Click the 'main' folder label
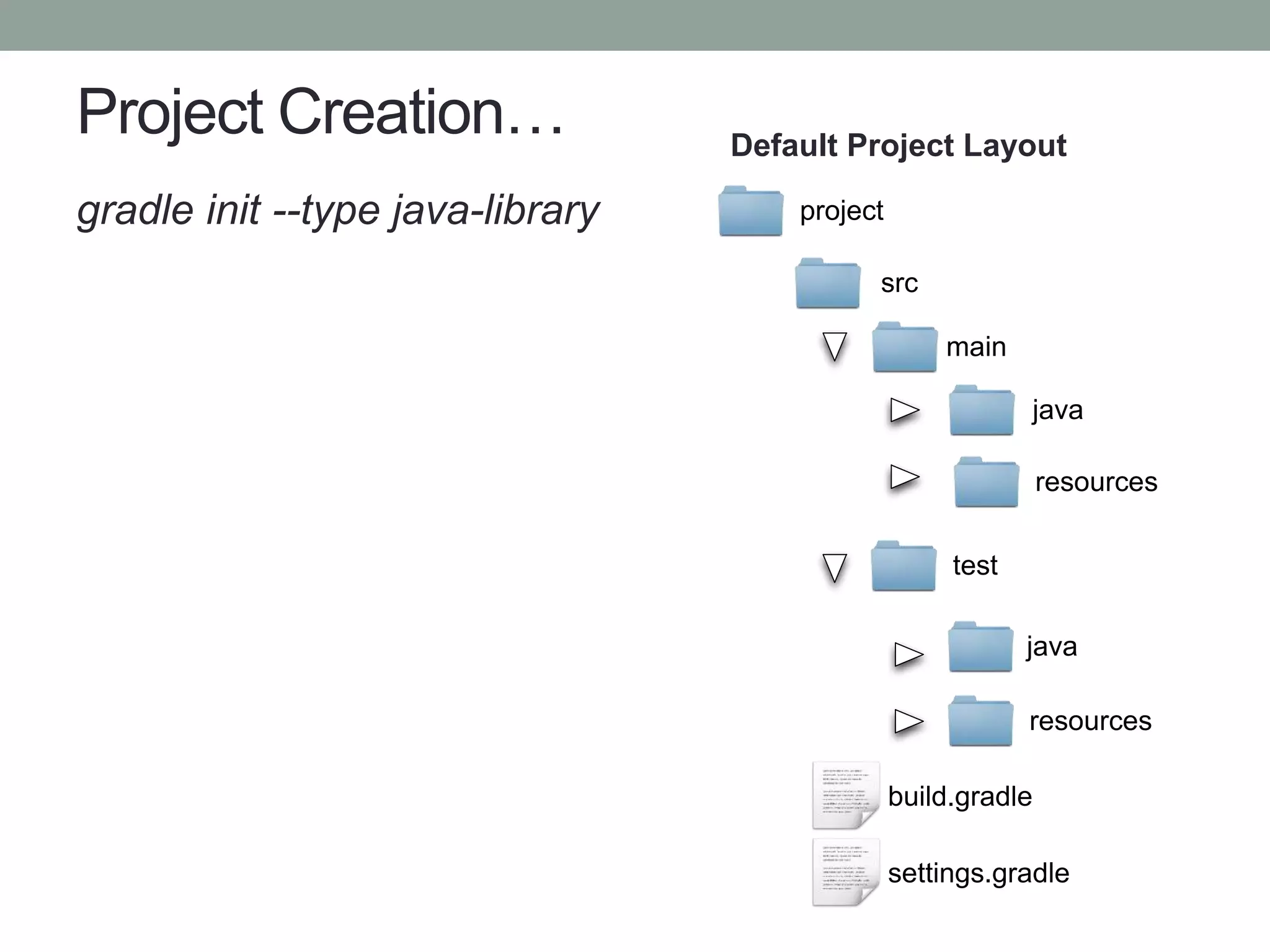Viewport: 1270px width, 952px height. point(976,346)
